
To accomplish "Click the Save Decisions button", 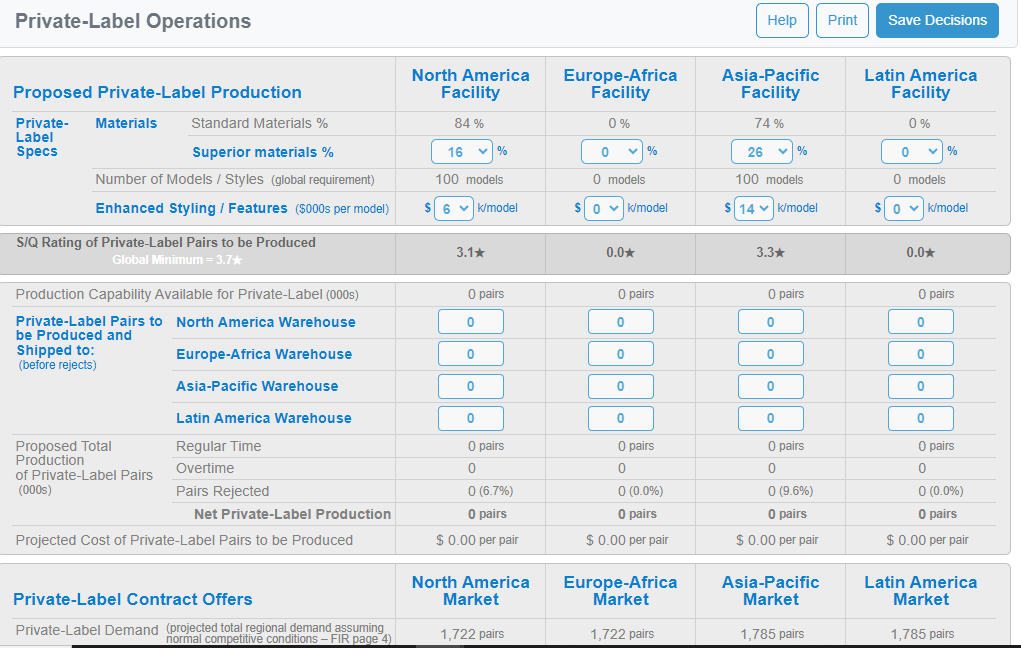I will [937, 20].
